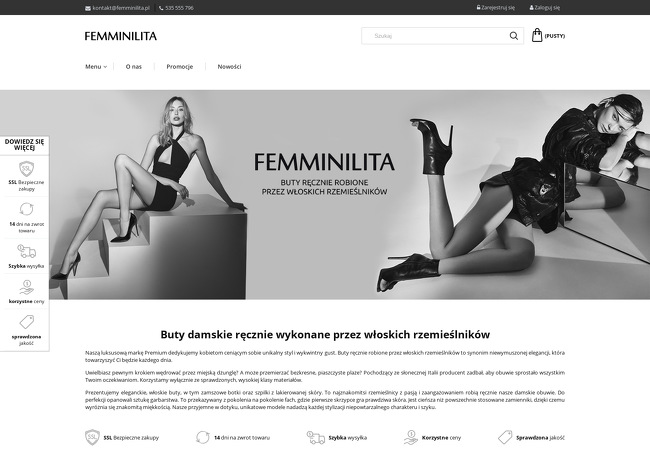Click the SSL shield icon in sidebar

[27, 169]
